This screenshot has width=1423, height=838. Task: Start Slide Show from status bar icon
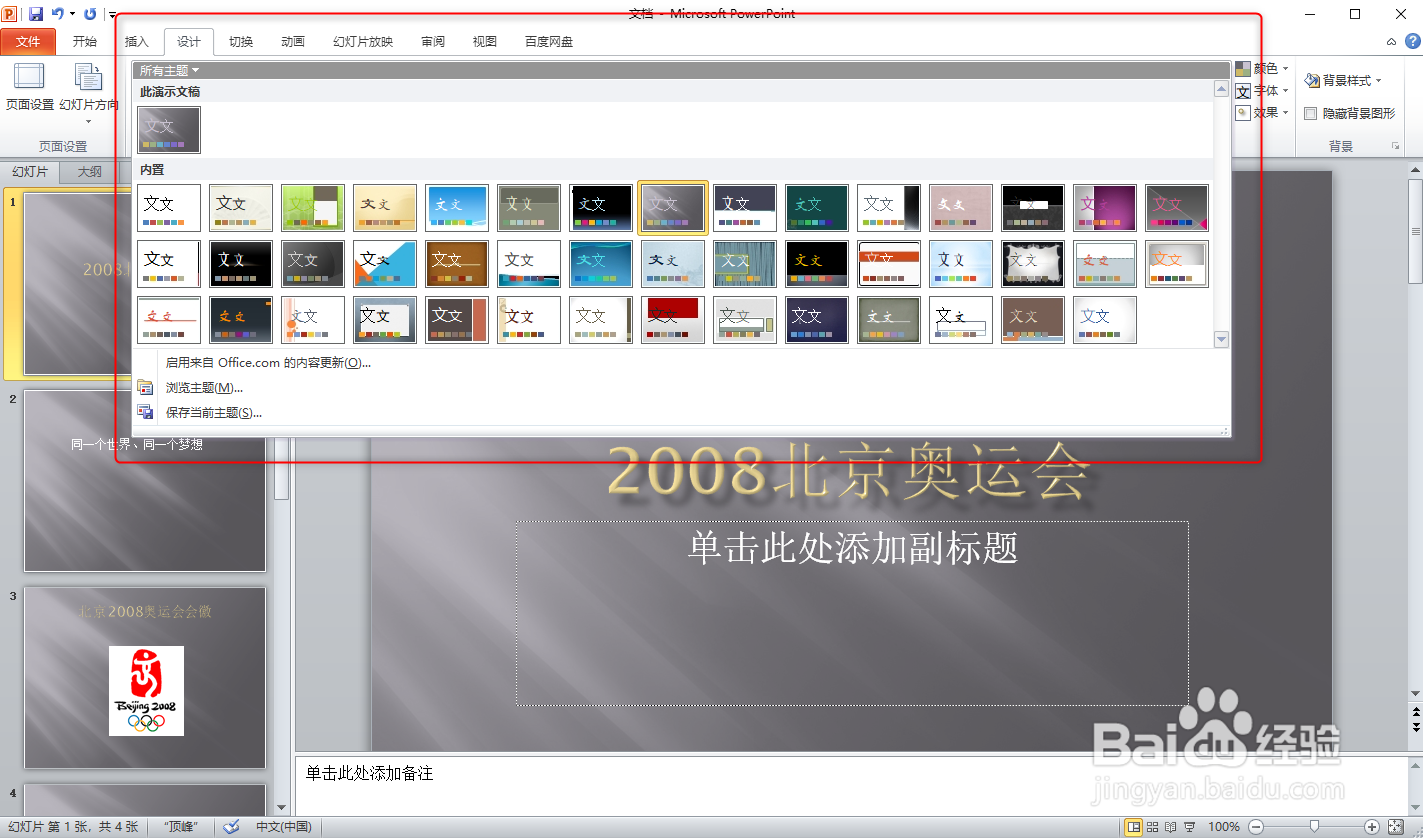pyautogui.click(x=1192, y=827)
